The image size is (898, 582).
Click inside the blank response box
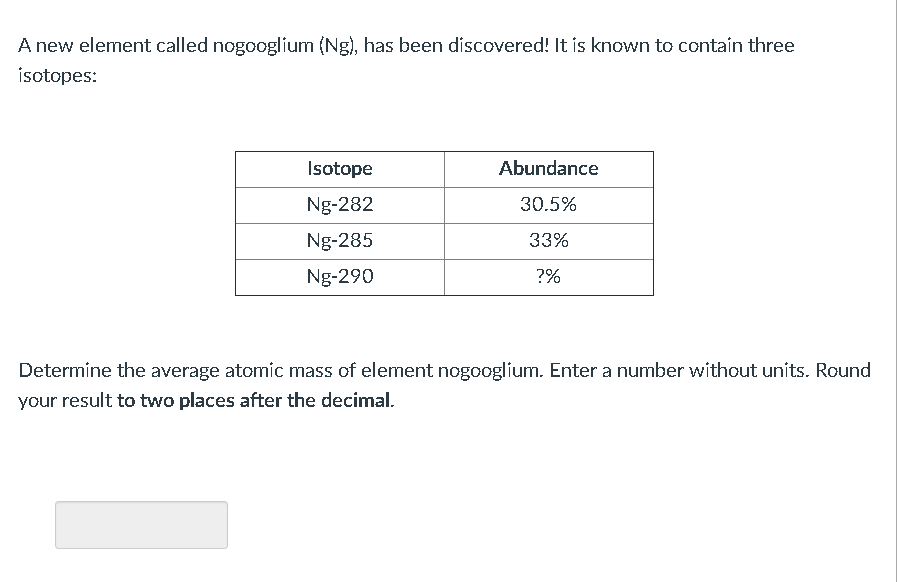(140, 524)
